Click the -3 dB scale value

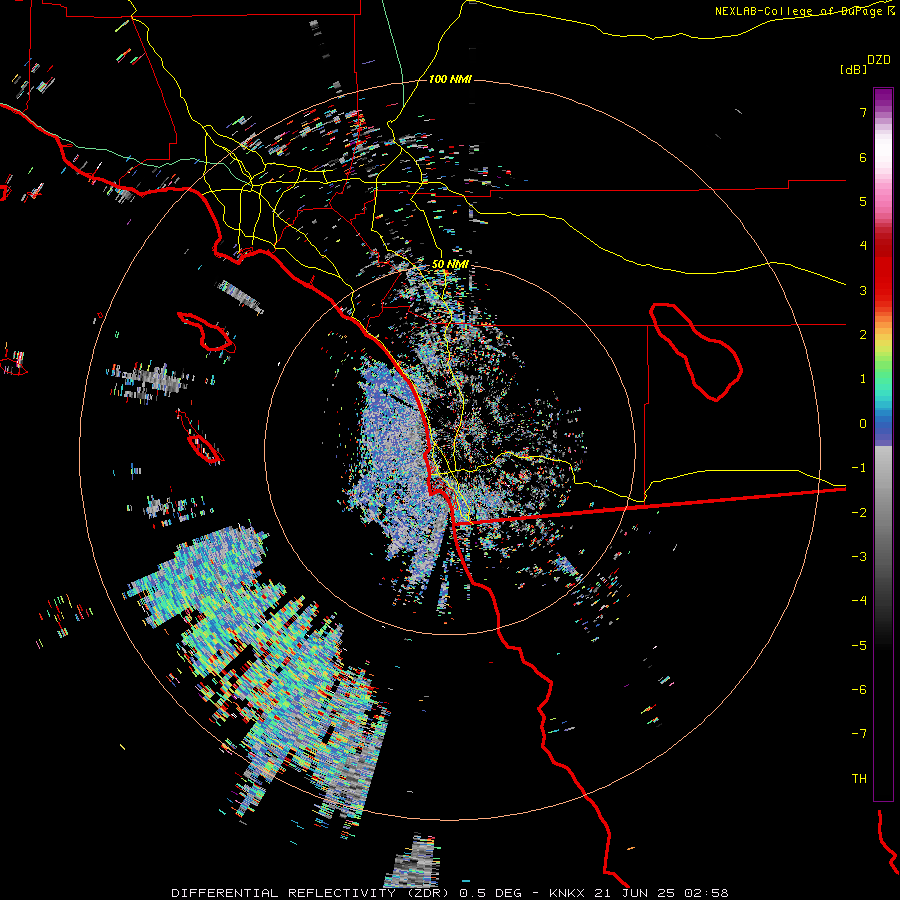pos(859,557)
